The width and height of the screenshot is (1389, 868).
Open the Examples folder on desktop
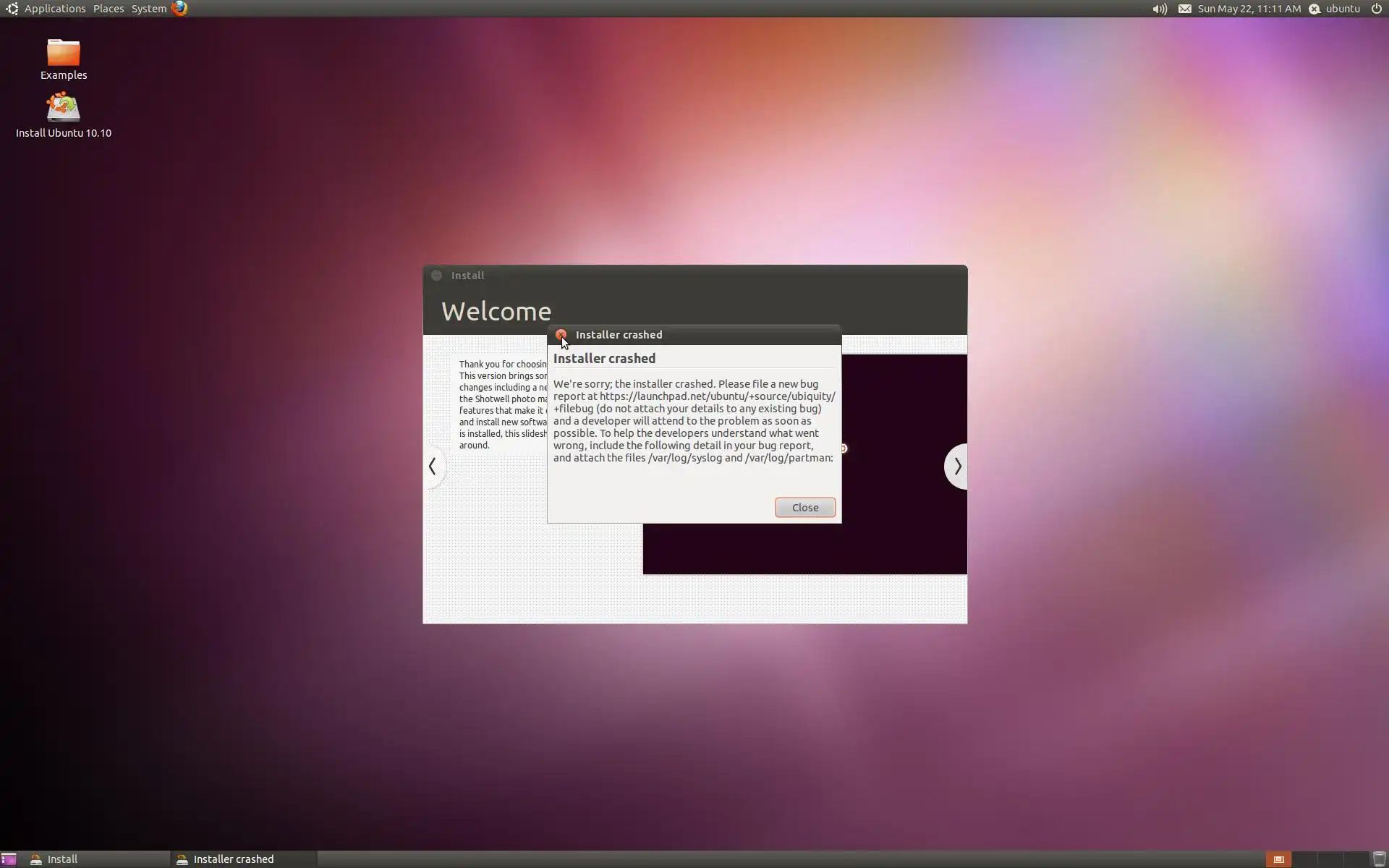(63, 54)
